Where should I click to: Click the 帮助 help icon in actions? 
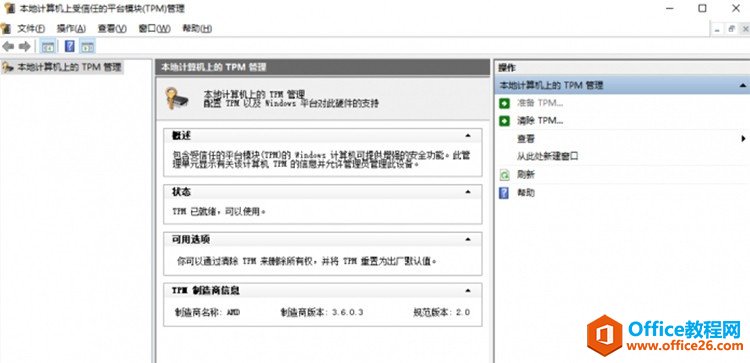pos(504,193)
